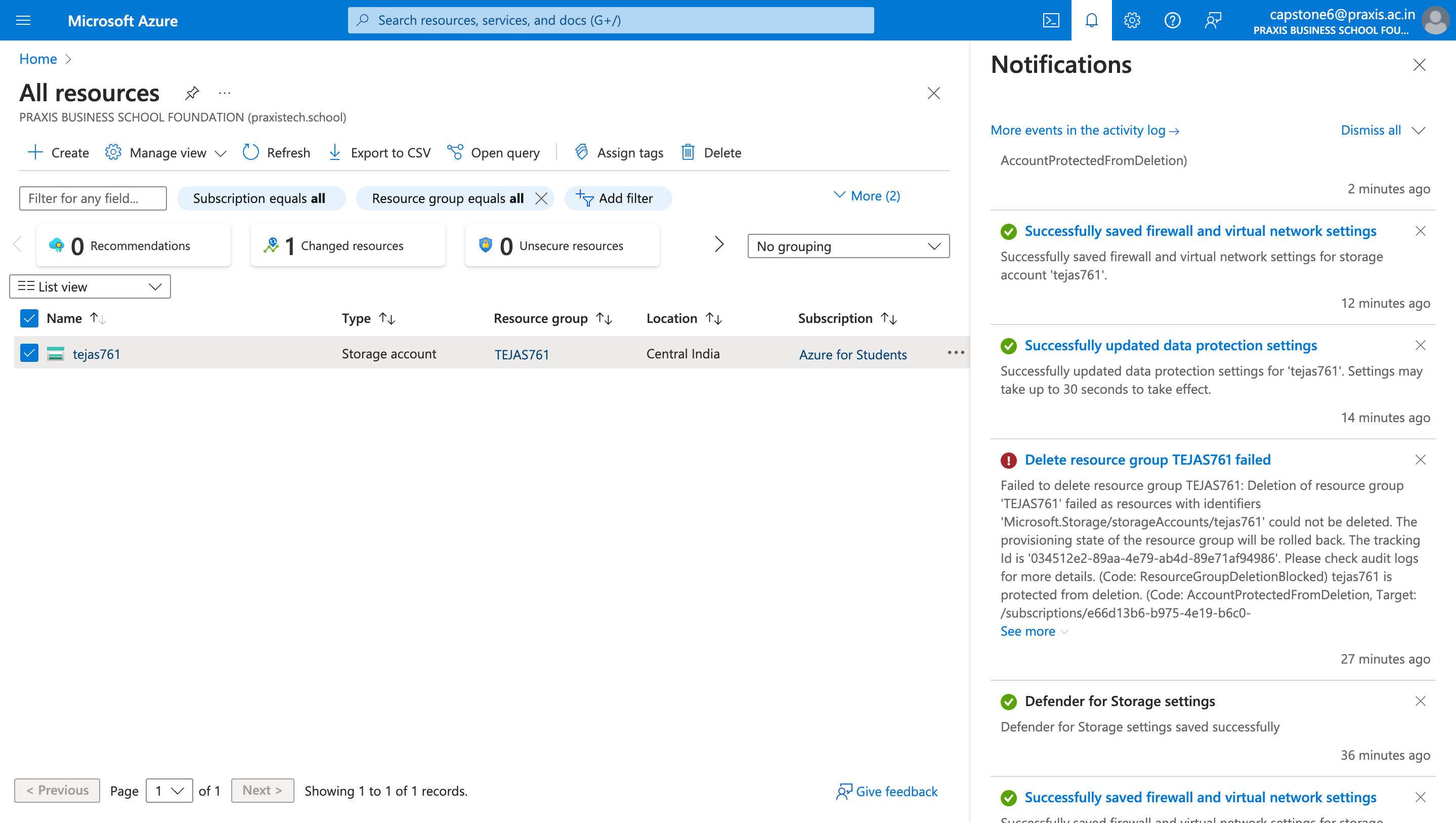Click the notifications bell icon
The image size is (1456, 823).
coord(1091,20)
